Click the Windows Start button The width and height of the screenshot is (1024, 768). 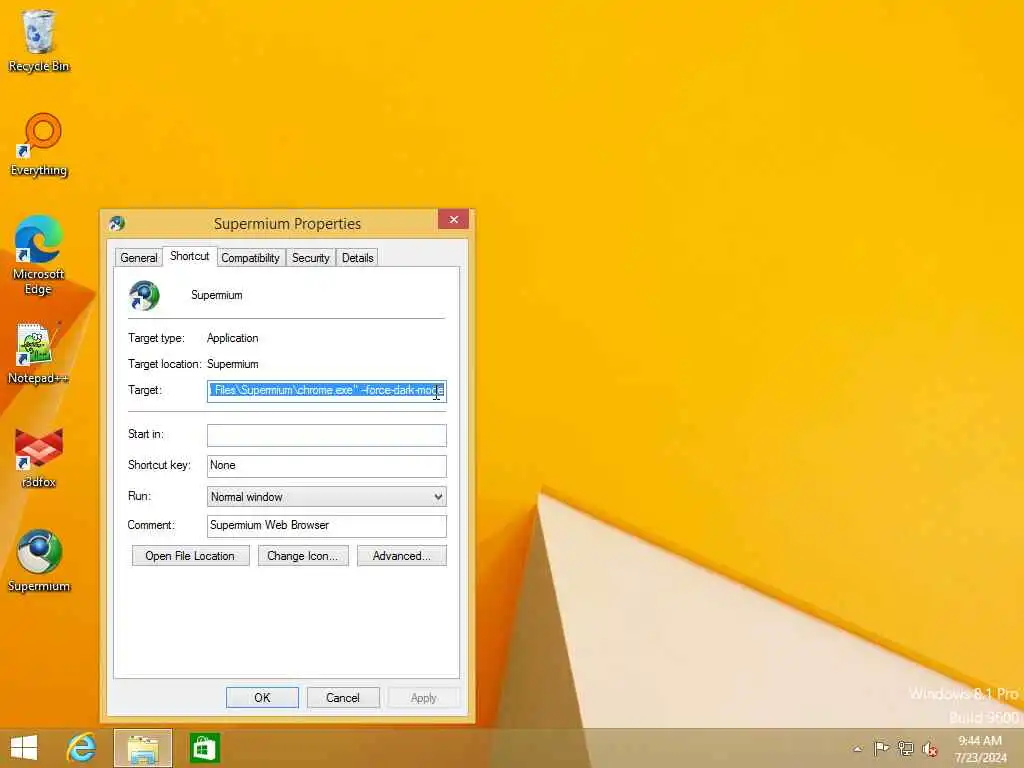24,748
